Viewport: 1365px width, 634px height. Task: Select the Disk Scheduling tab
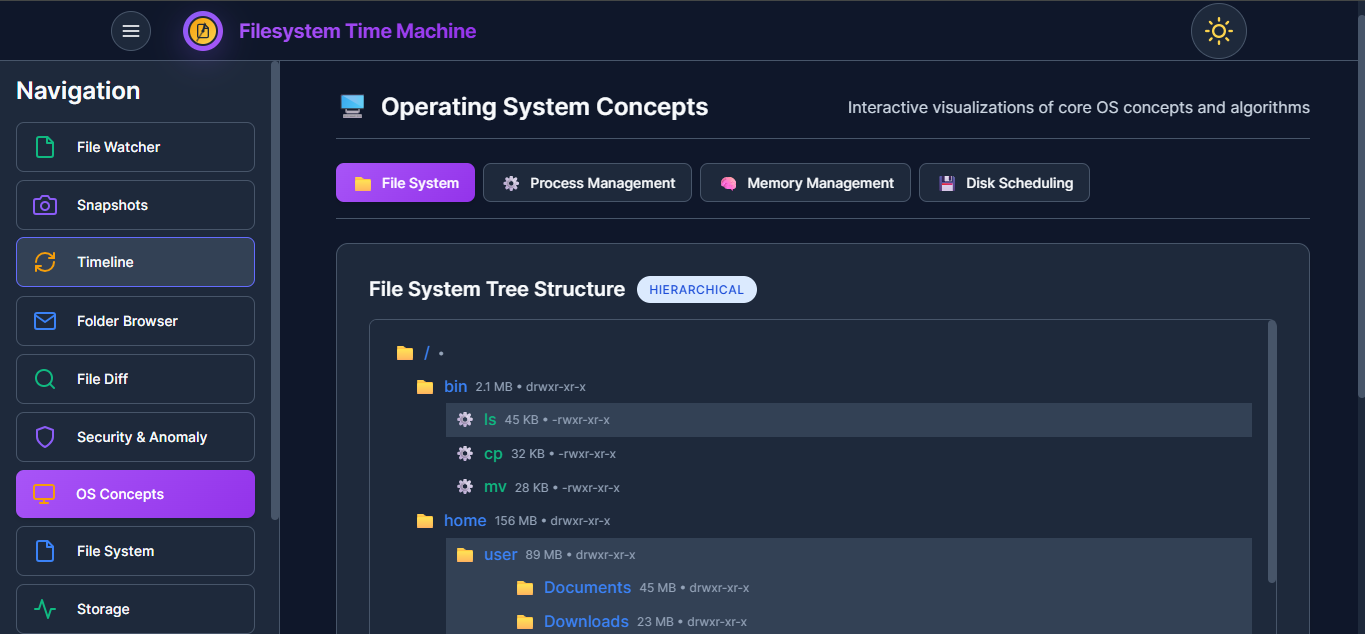(1004, 182)
